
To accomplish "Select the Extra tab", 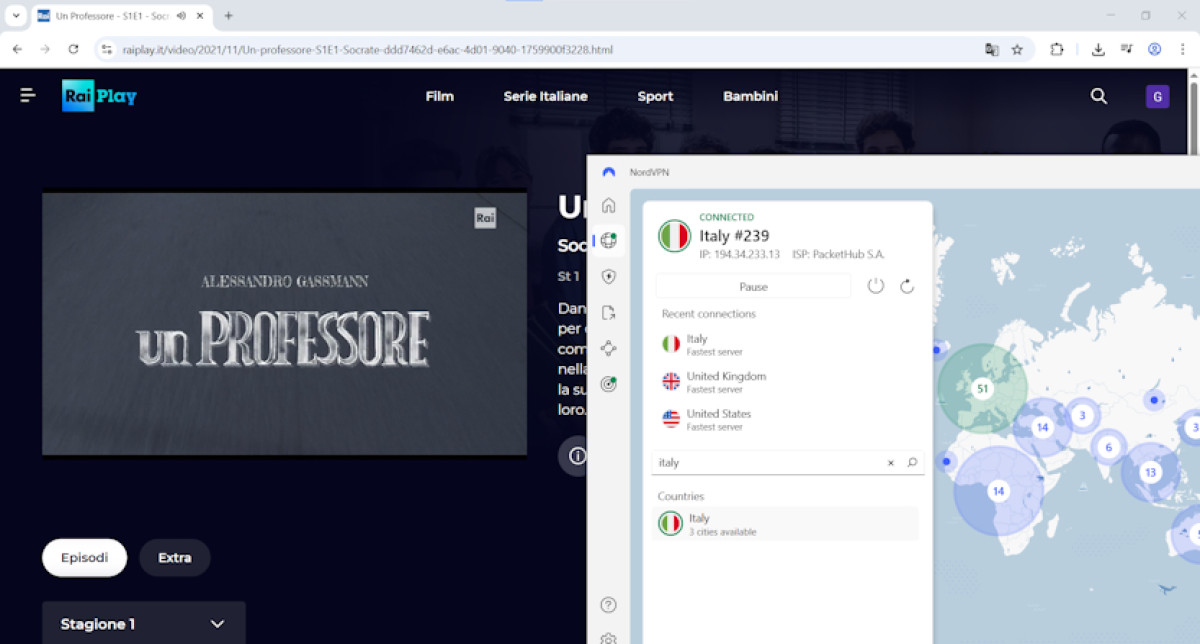I will pos(174,558).
